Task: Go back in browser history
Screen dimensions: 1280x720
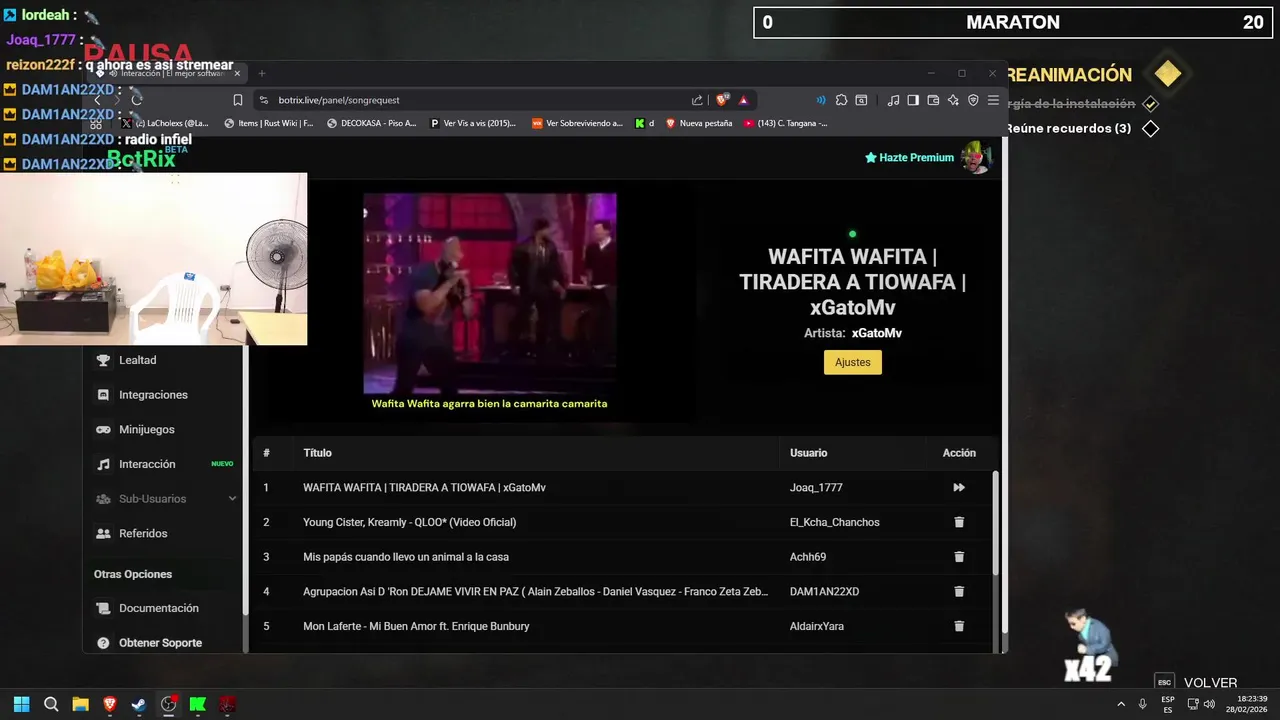Action: [97, 100]
